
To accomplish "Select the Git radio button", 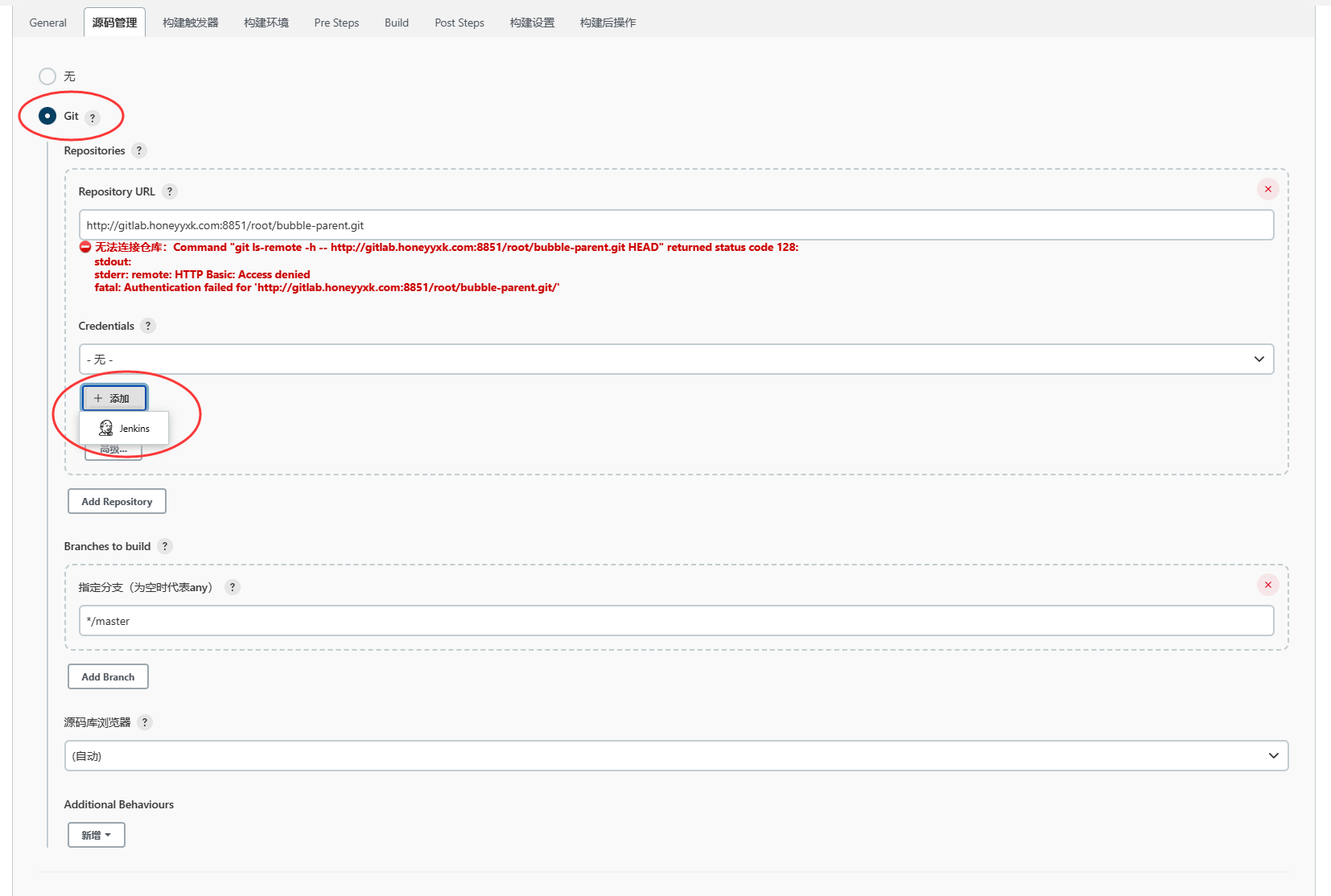I will (x=47, y=116).
